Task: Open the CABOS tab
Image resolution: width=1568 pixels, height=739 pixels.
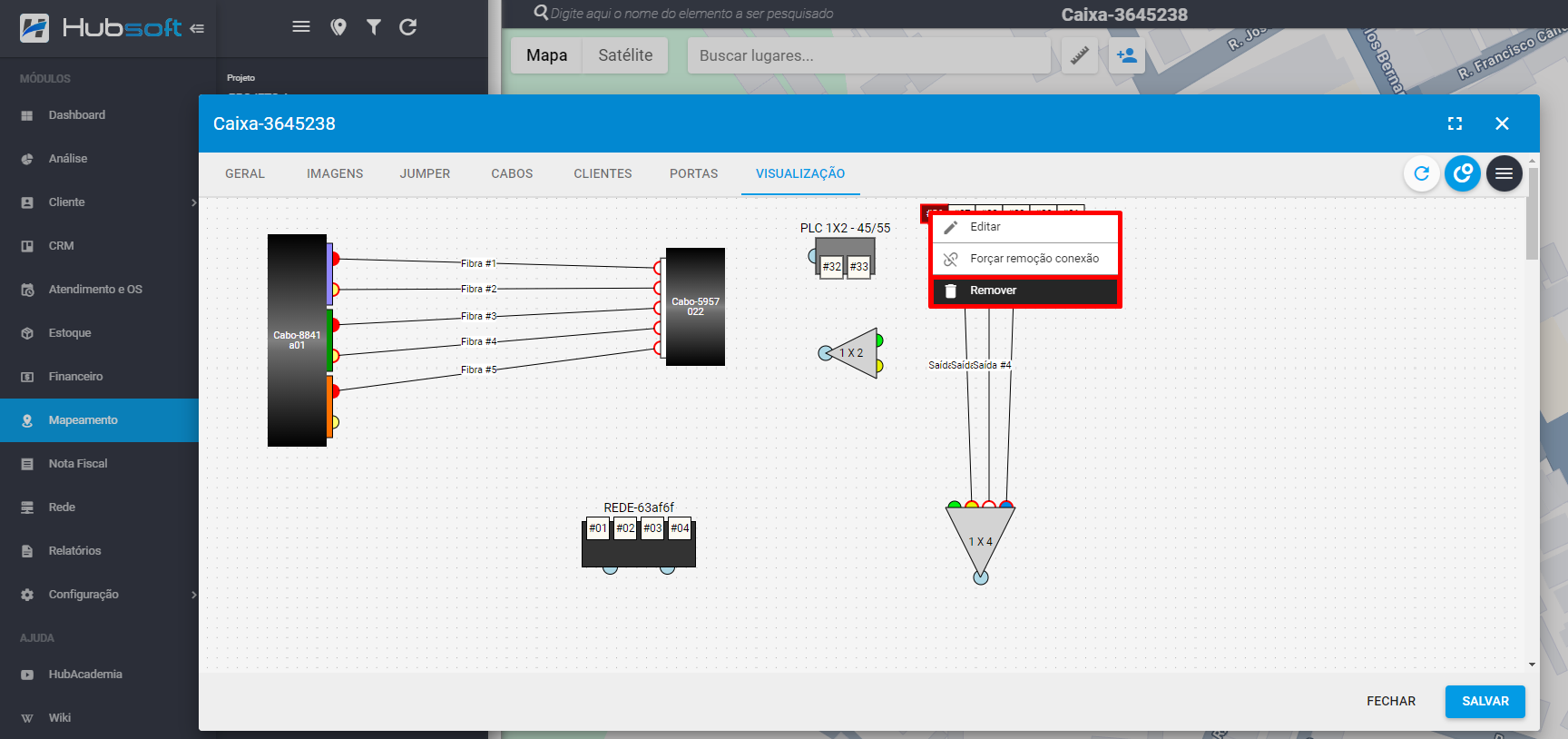Action: pyautogui.click(x=512, y=173)
